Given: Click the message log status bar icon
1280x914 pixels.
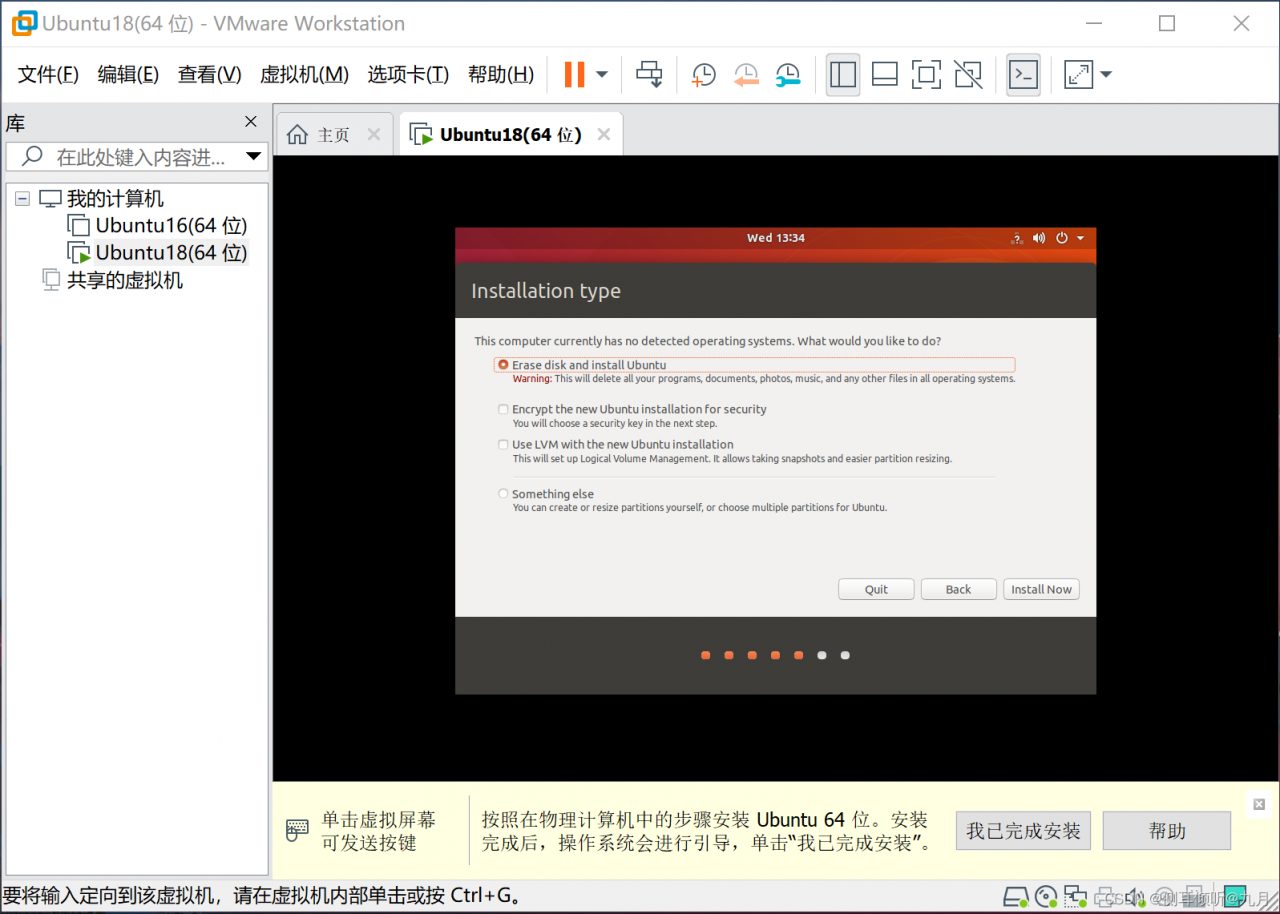Looking at the screenshot, I should pyautogui.click(x=1236, y=895).
